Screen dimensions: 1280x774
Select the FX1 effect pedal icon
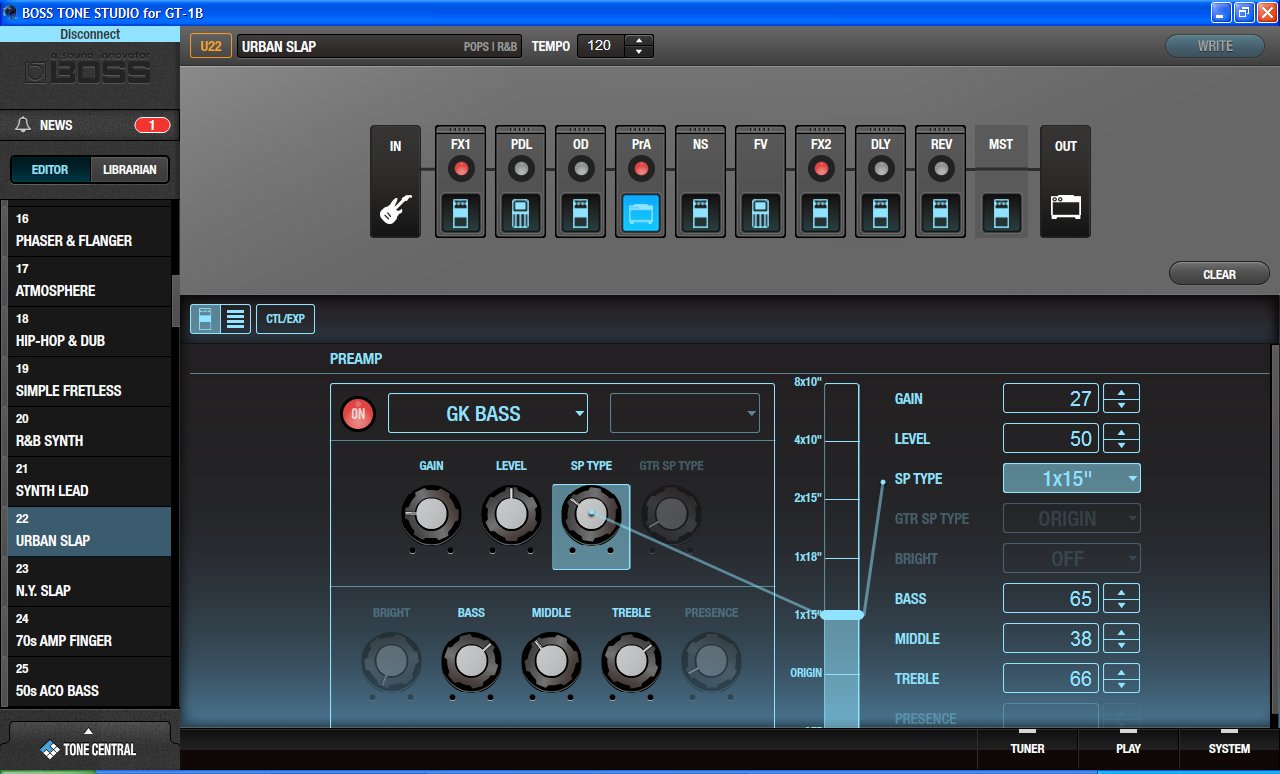point(461,212)
